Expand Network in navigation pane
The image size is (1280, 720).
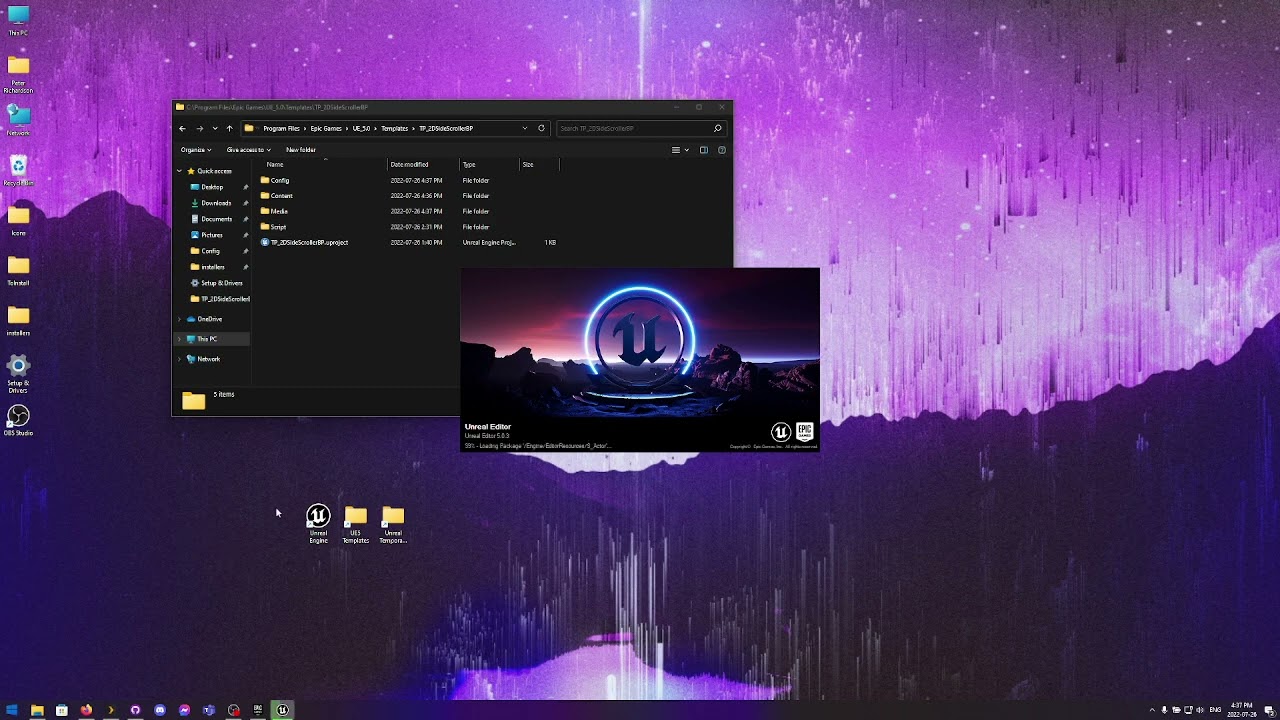click(179, 359)
